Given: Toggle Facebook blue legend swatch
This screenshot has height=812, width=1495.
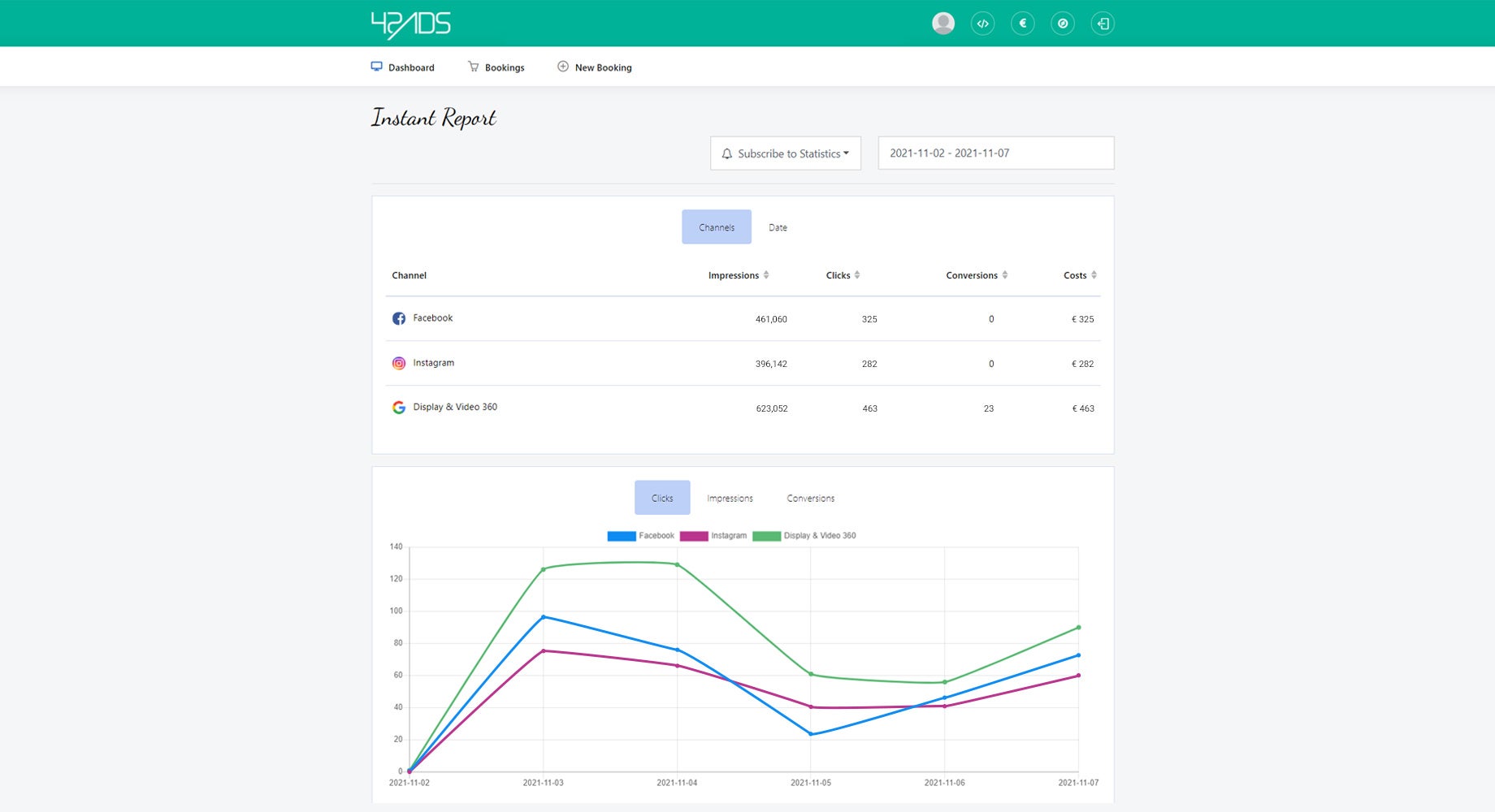Looking at the screenshot, I should tap(622, 536).
